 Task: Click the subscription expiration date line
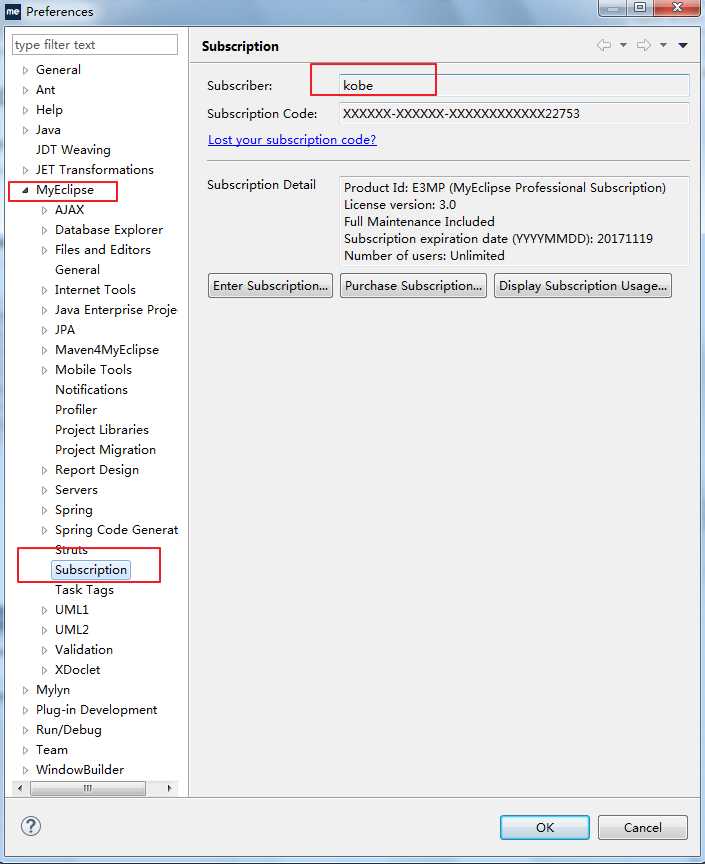498,239
